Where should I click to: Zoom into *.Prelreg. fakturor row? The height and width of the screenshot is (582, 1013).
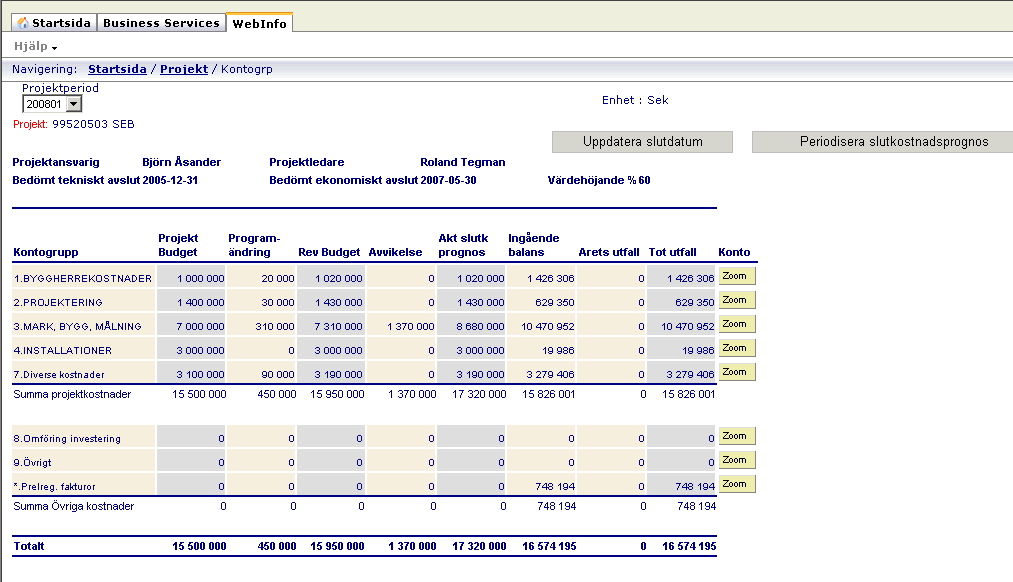[x=736, y=484]
